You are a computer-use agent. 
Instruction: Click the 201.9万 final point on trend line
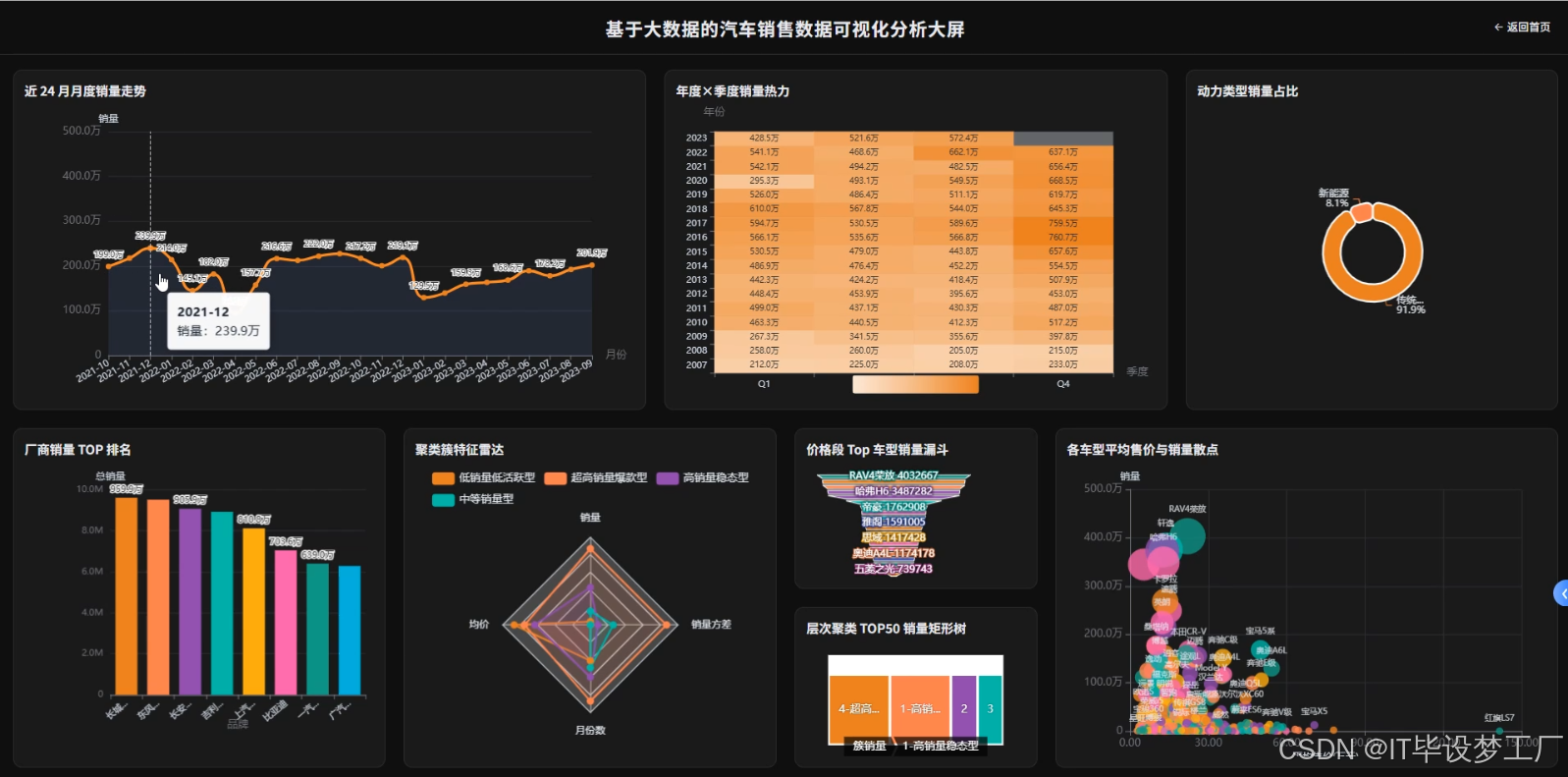[x=592, y=264]
